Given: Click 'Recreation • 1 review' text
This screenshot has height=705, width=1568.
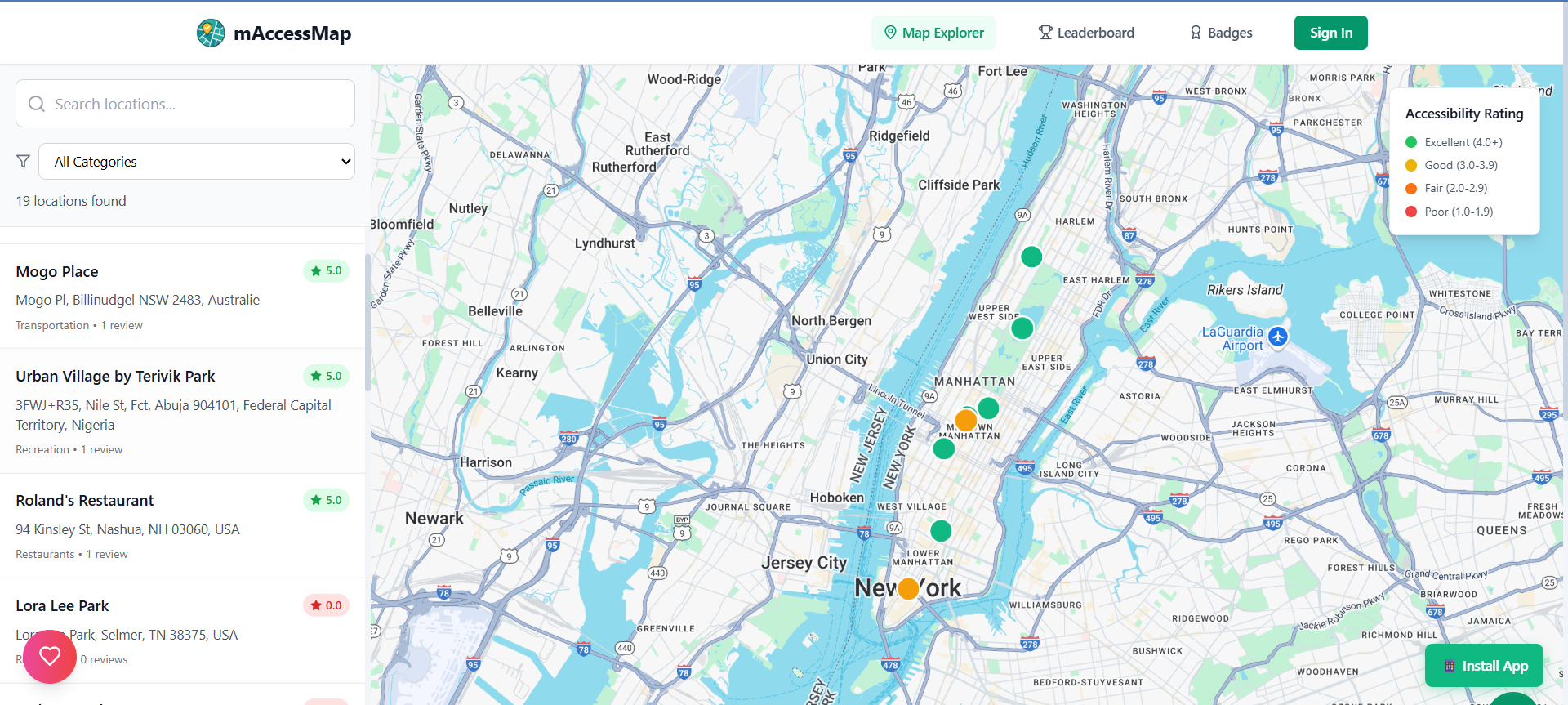Looking at the screenshot, I should pos(69,449).
